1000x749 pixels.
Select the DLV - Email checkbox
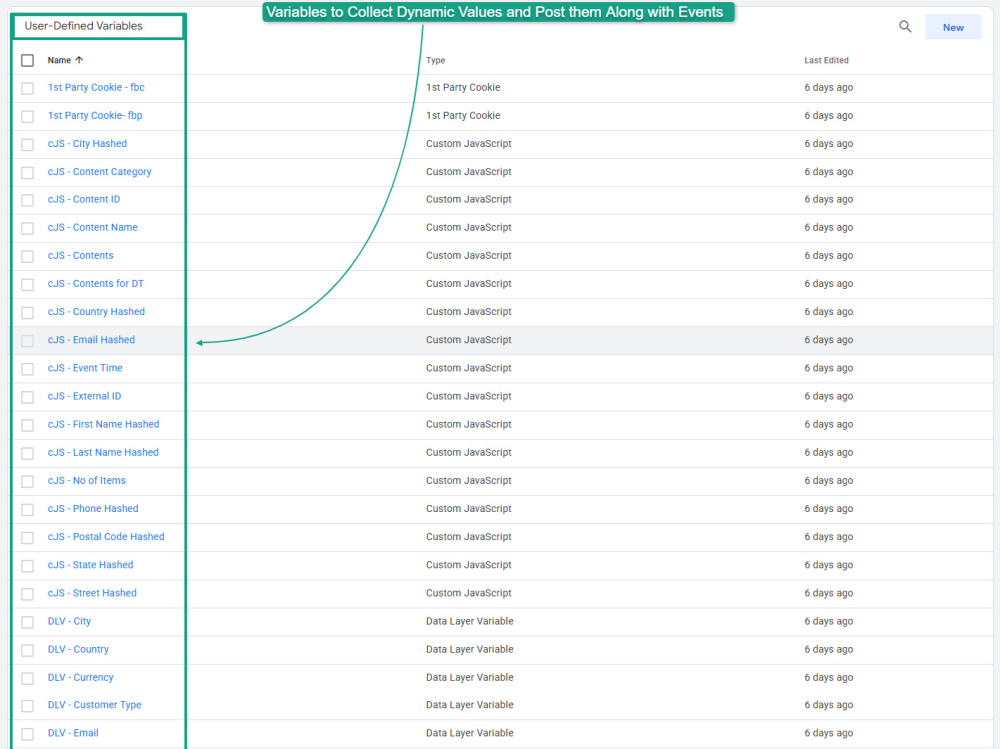(x=27, y=734)
